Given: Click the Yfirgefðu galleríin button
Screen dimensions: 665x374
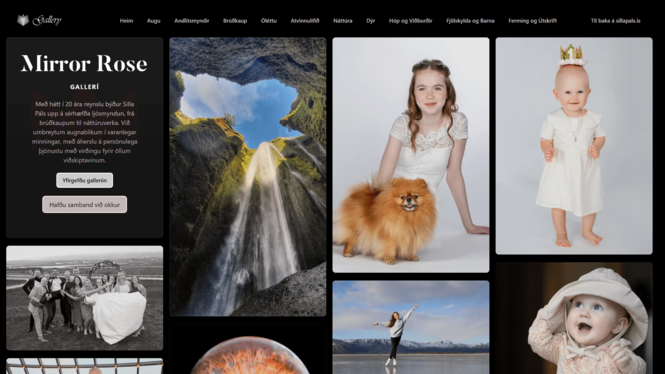Looking at the screenshot, I should [84, 180].
